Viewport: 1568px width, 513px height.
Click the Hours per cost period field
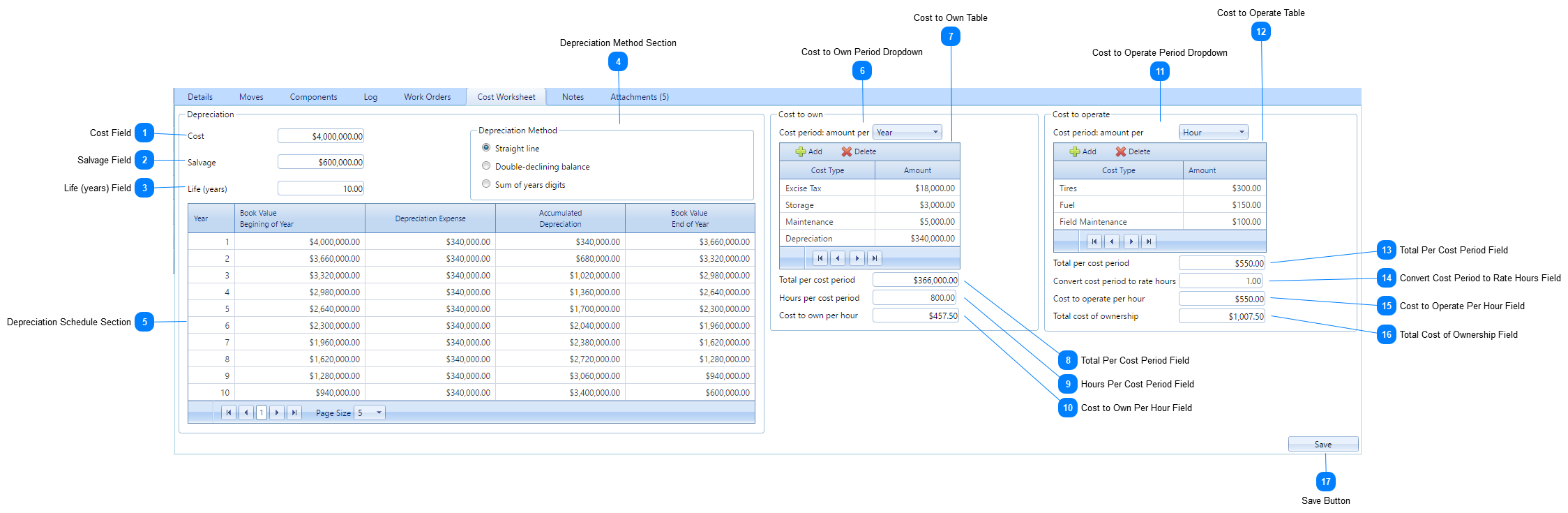click(x=914, y=297)
